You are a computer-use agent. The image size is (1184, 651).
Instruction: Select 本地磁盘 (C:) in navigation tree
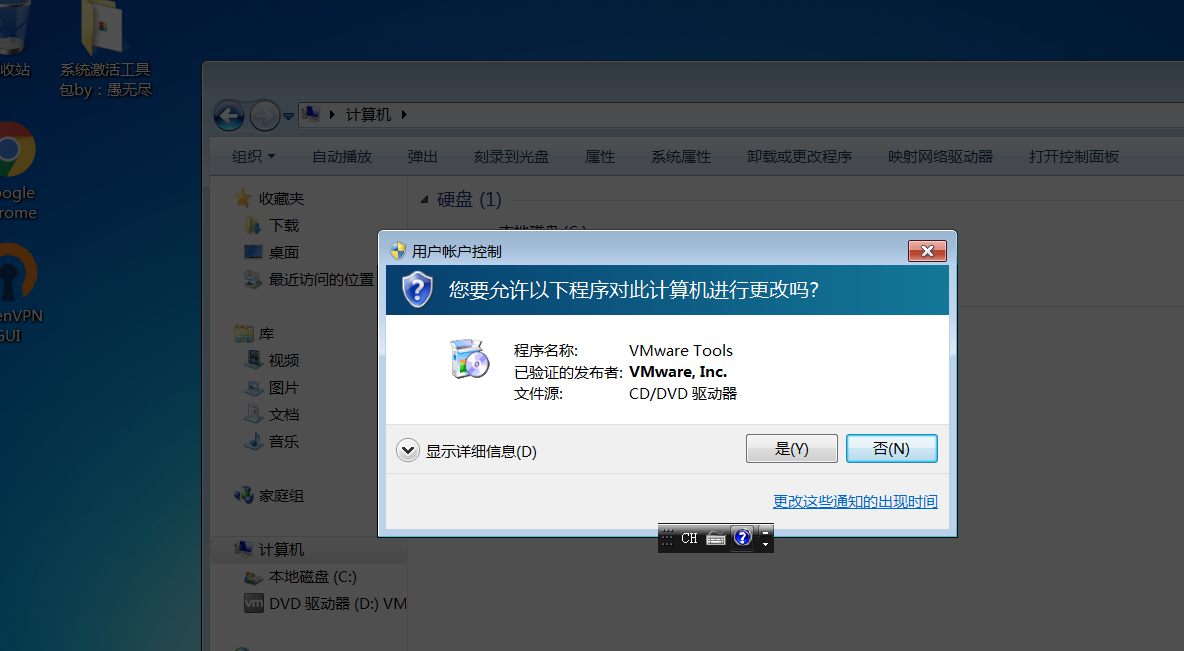click(x=313, y=577)
